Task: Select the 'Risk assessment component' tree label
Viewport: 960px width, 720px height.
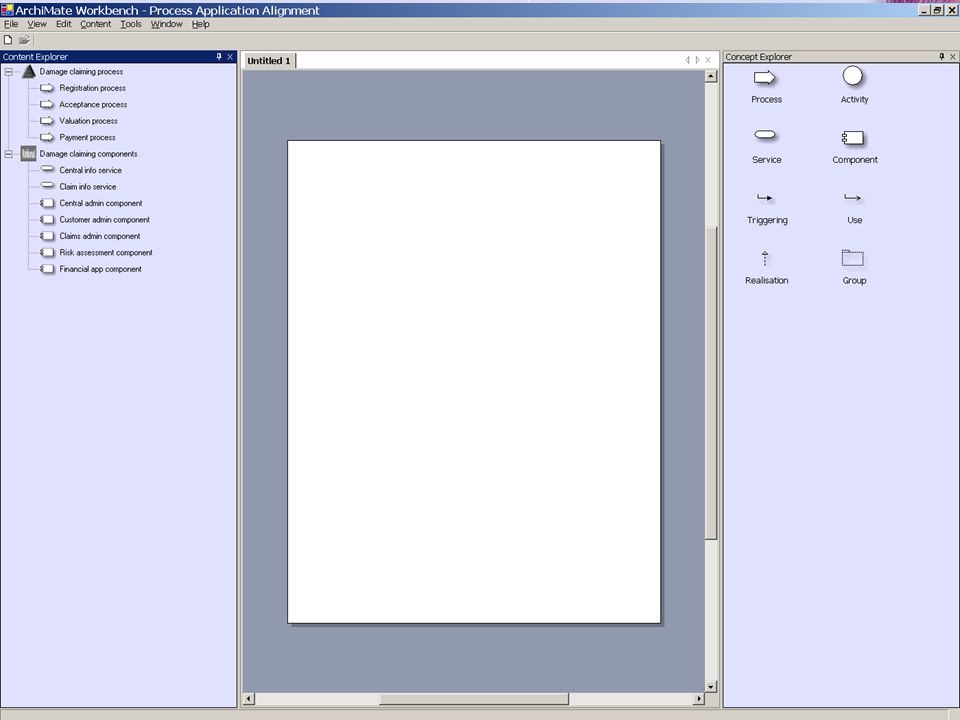Action: (x=106, y=253)
